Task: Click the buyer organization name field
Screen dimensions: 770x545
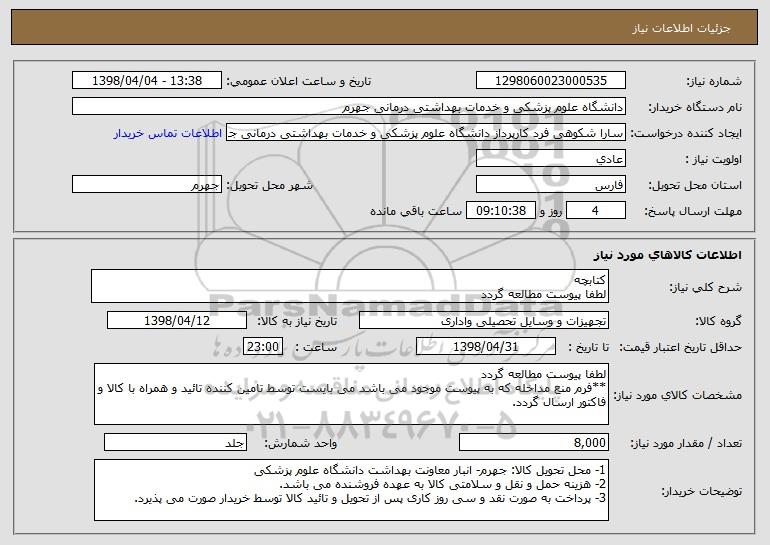Action: pos(349,107)
